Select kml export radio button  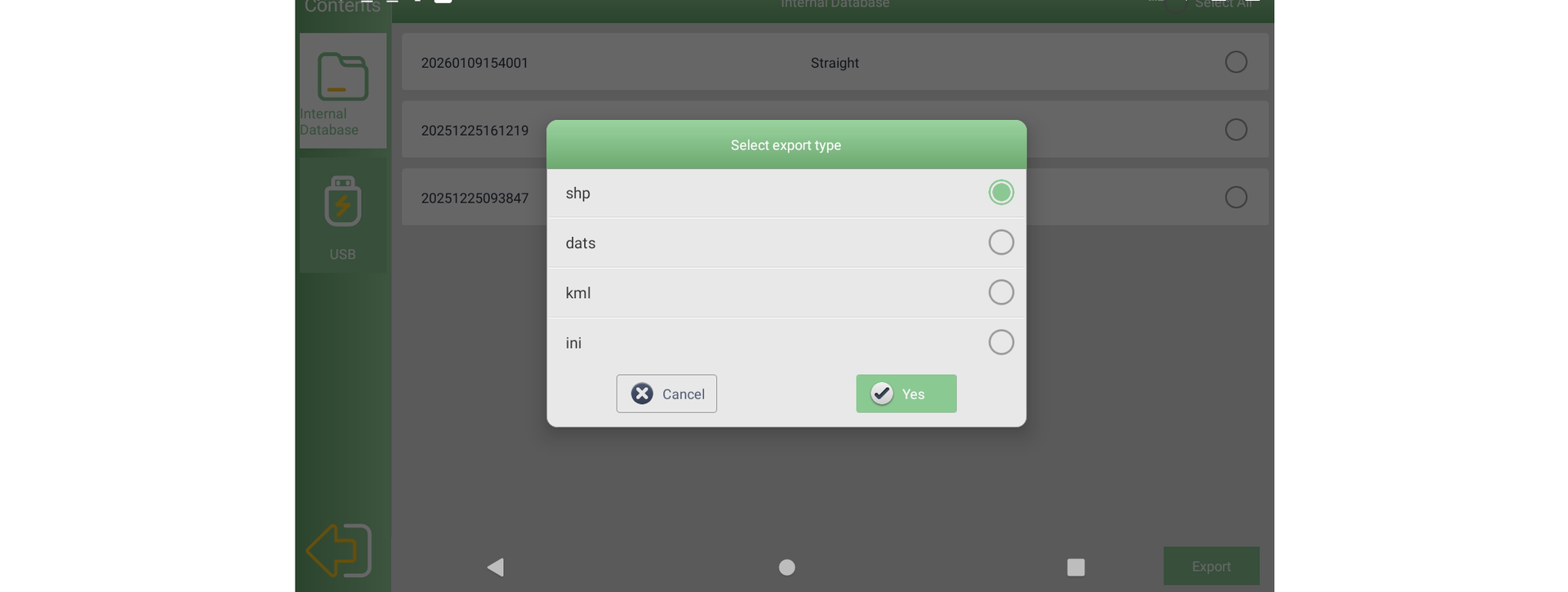point(1000,292)
